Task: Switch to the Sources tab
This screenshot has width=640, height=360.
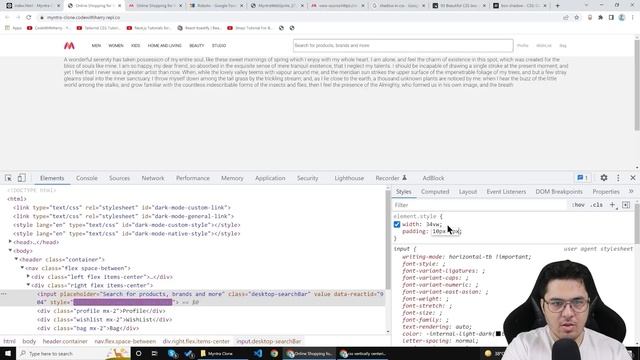Action: coord(119,178)
